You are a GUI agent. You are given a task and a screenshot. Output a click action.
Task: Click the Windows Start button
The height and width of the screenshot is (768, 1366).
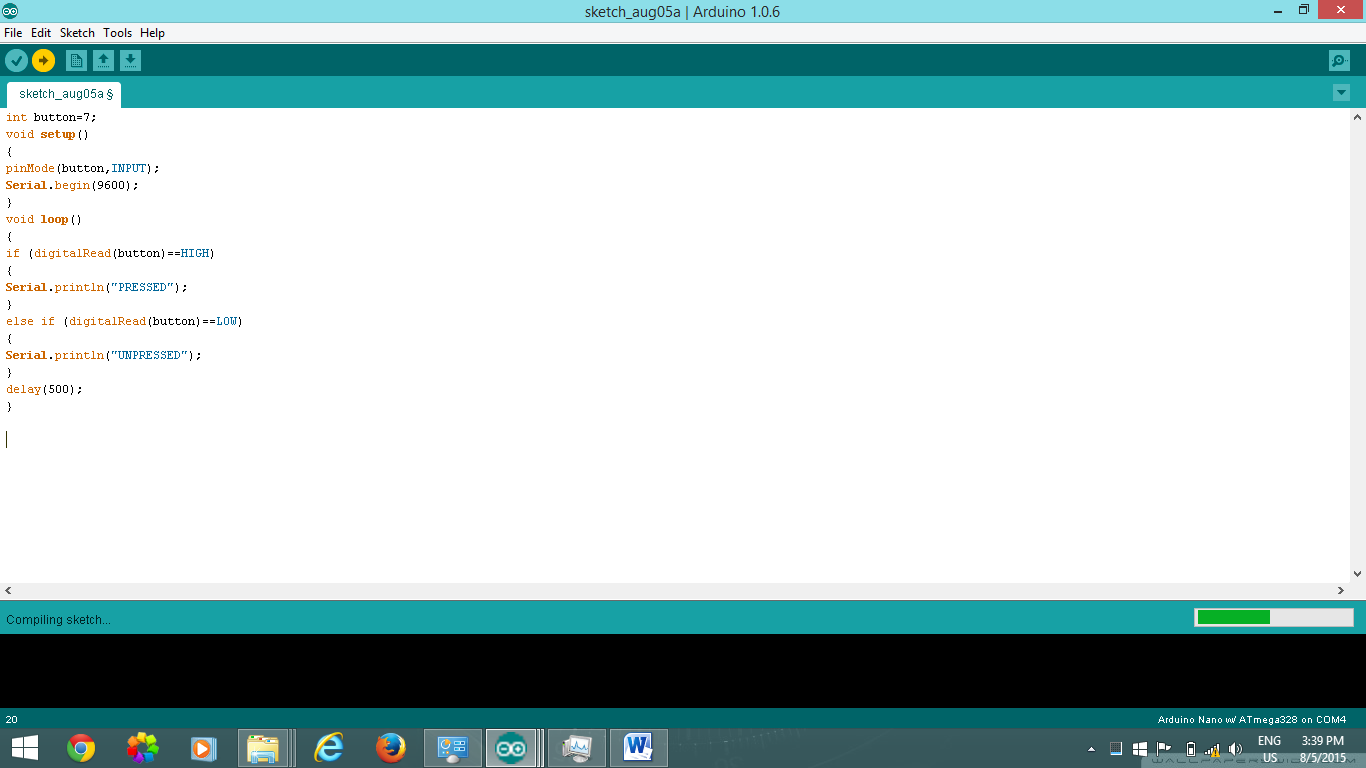click(x=25, y=748)
